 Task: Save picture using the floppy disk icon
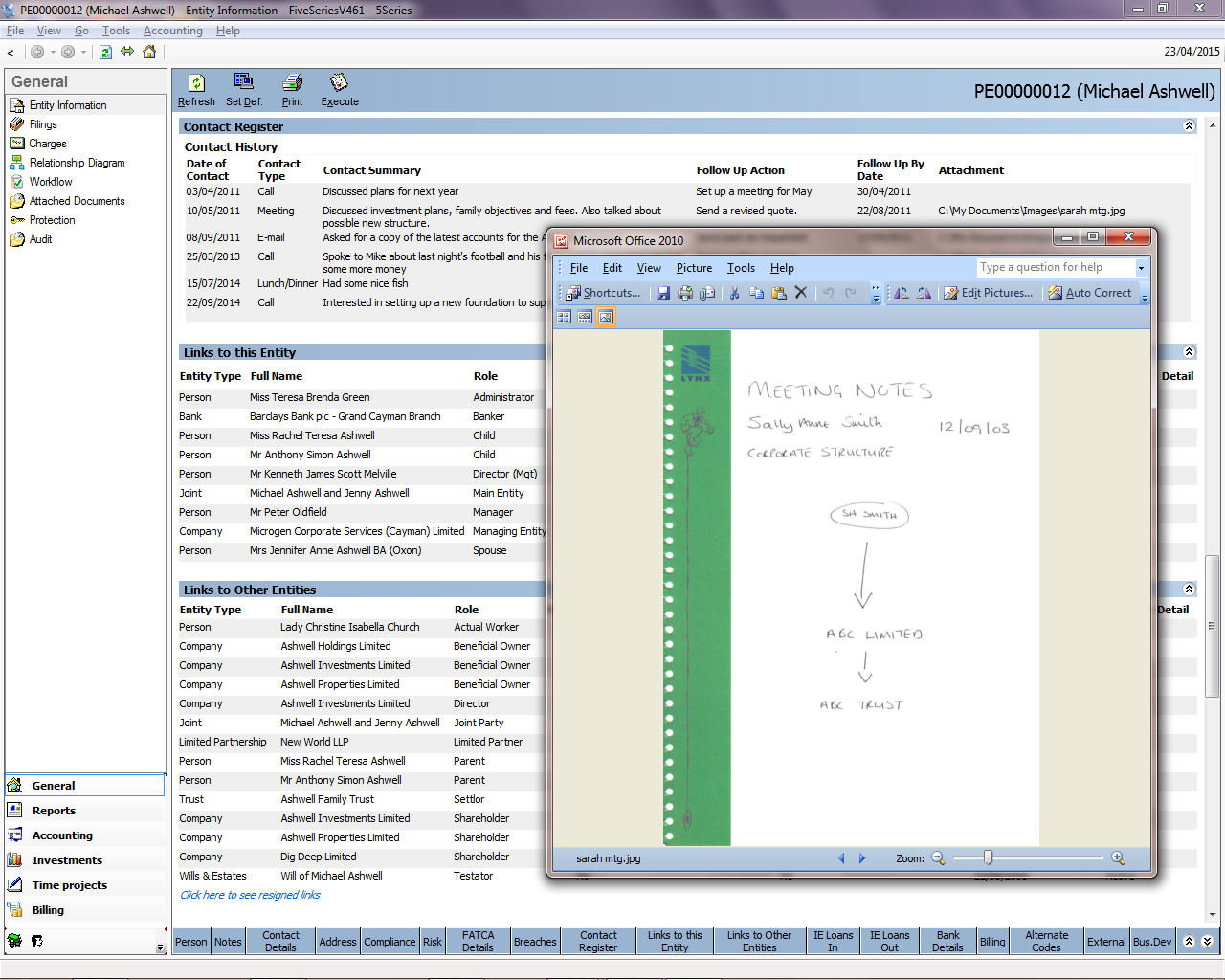click(x=663, y=293)
